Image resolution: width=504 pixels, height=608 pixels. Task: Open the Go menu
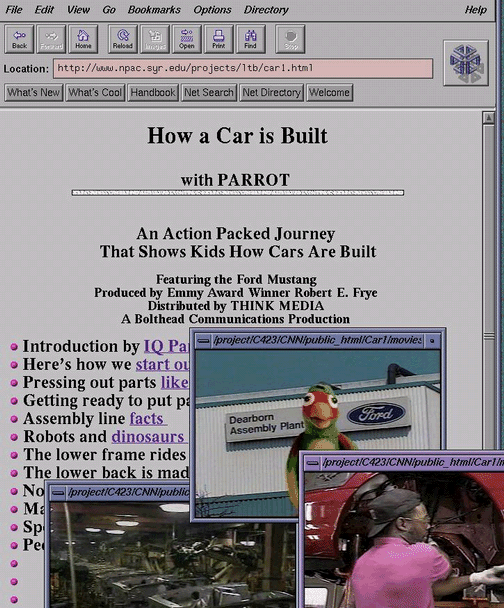tap(109, 10)
